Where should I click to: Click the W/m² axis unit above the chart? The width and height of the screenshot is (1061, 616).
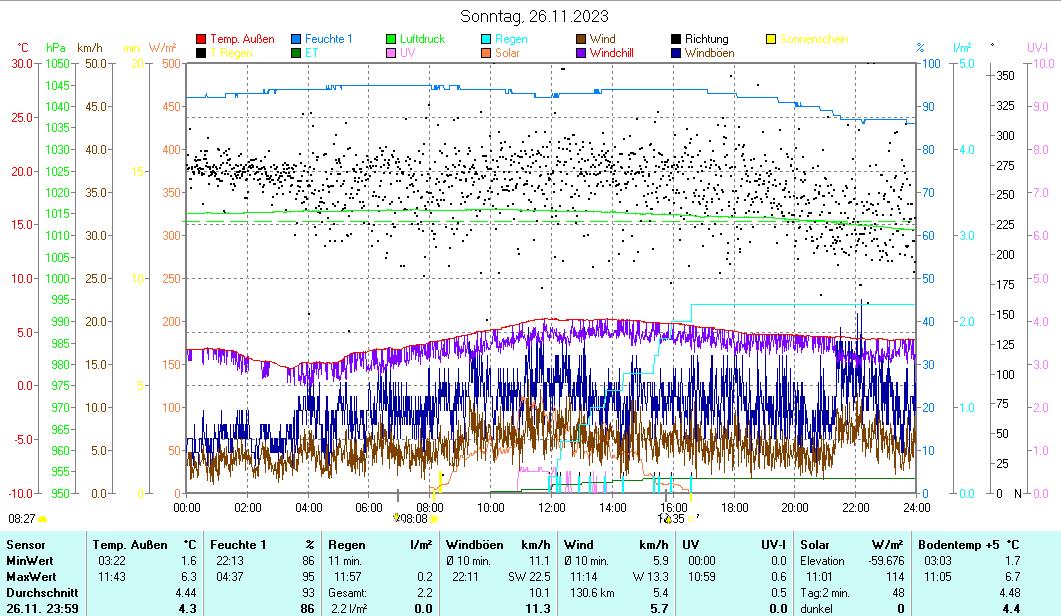pyautogui.click(x=162, y=48)
